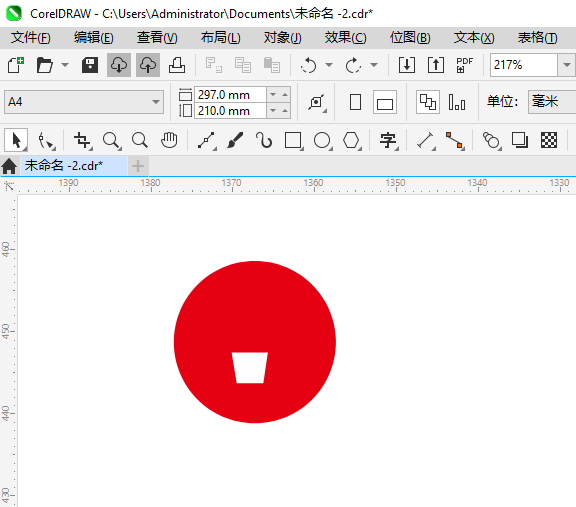Image resolution: width=576 pixels, height=507 pixels.
Task: Open the 位图(B) menu
Action: pos(410,37)
